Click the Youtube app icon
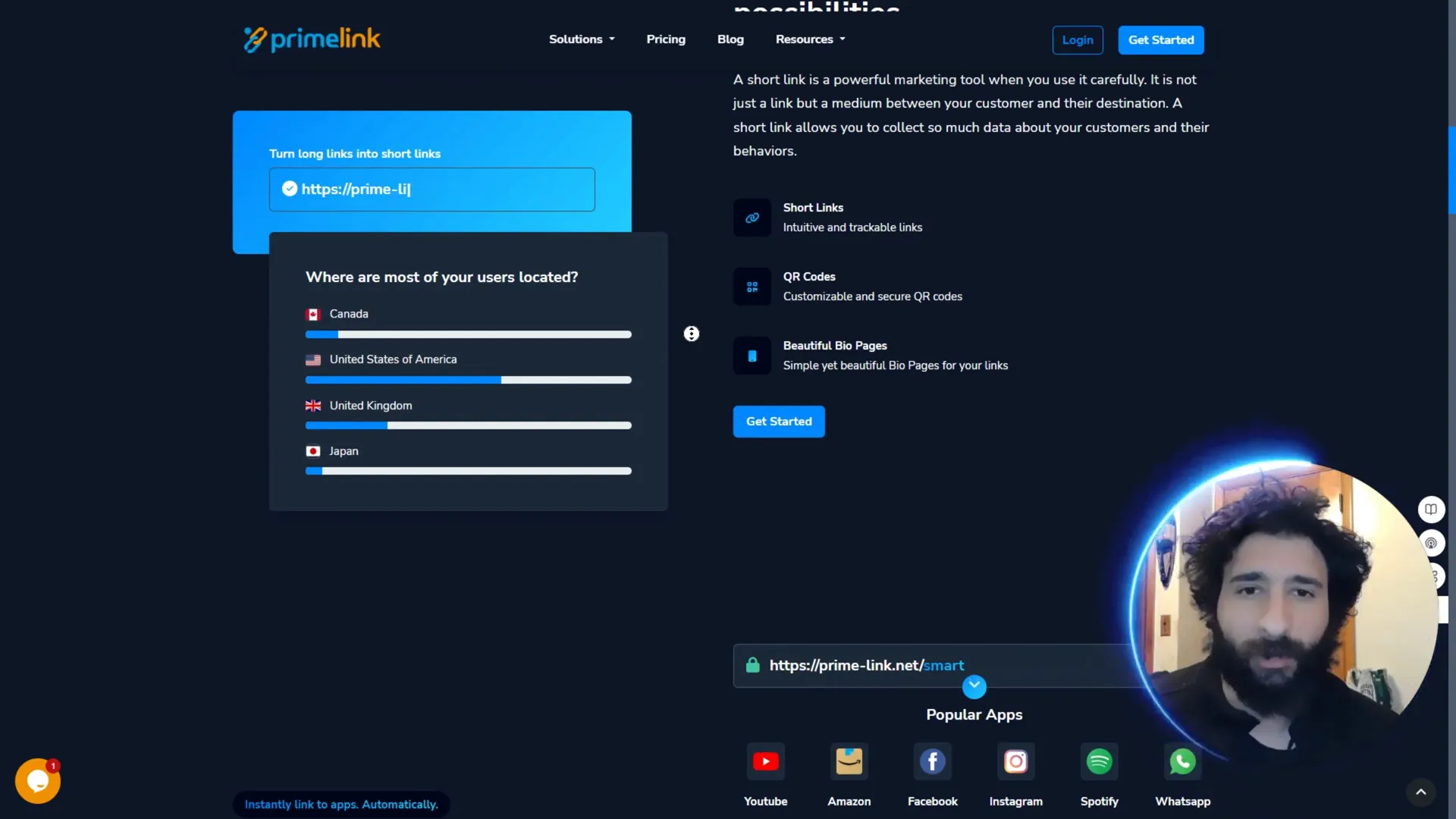This screenshot has width=1456, height=819. click(x=765, y=761)
